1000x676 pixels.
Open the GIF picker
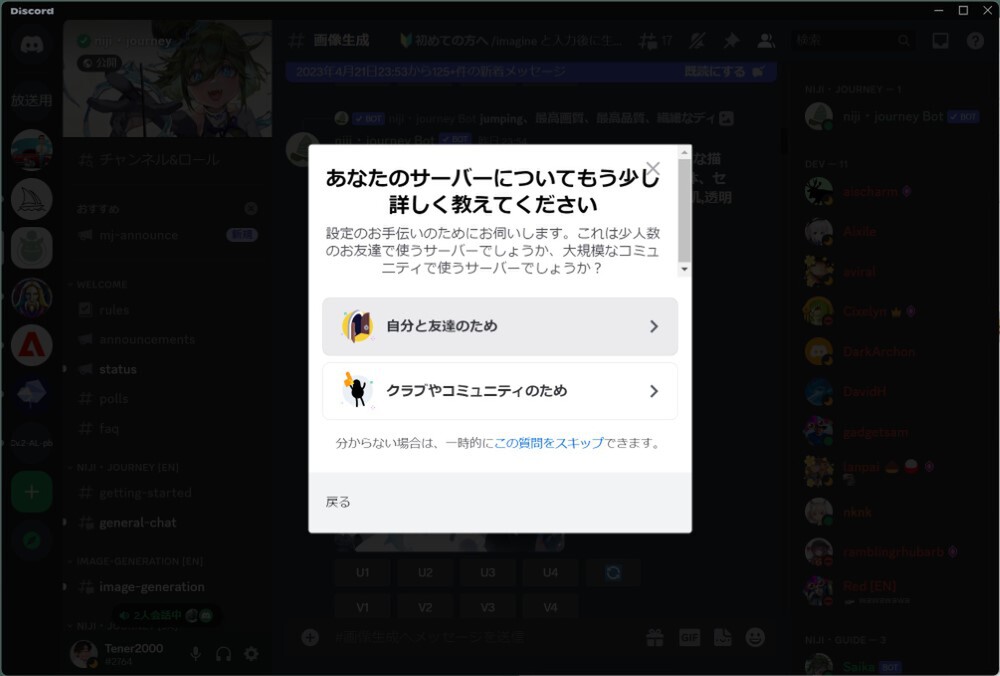[689, 637]
